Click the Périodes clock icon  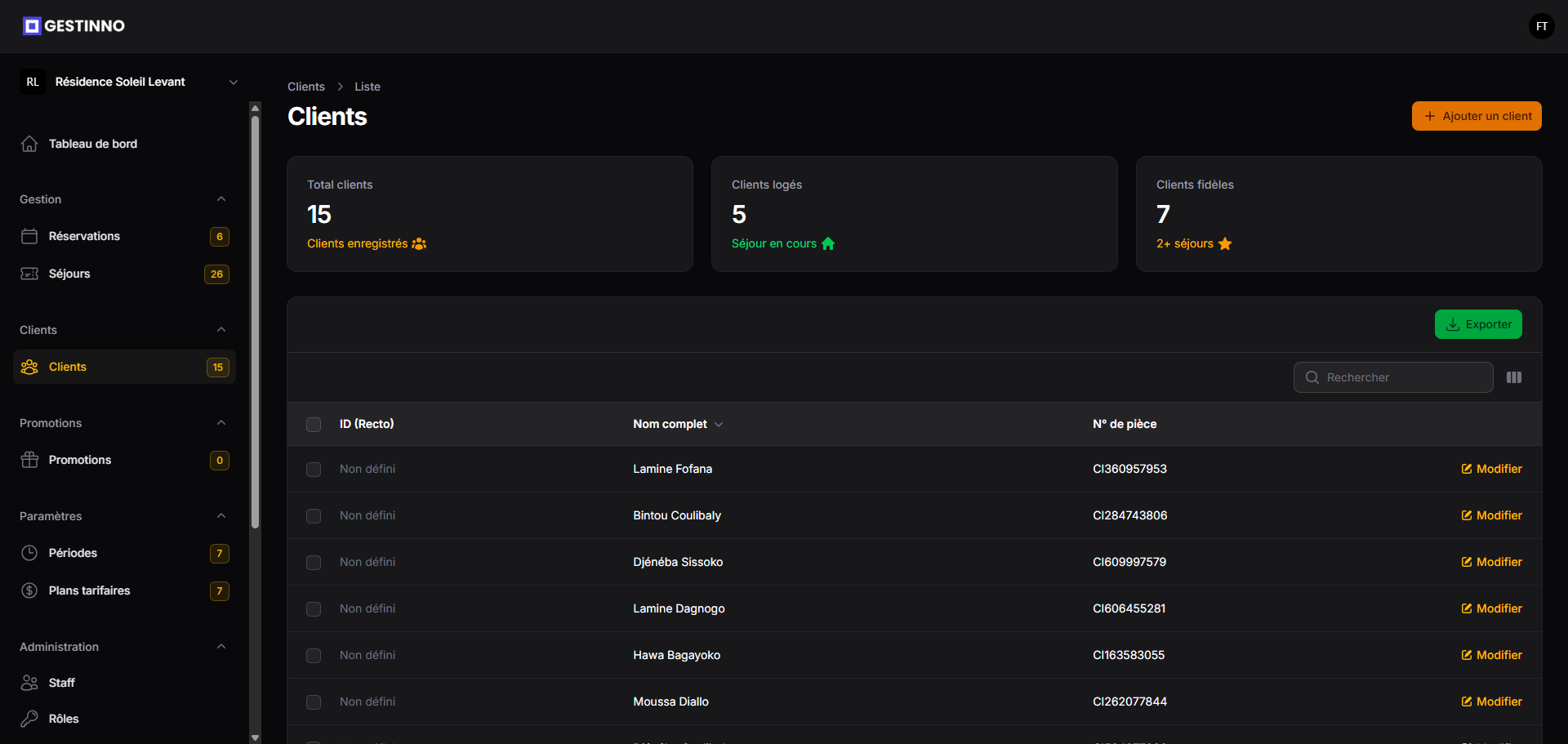pos(29,553)
